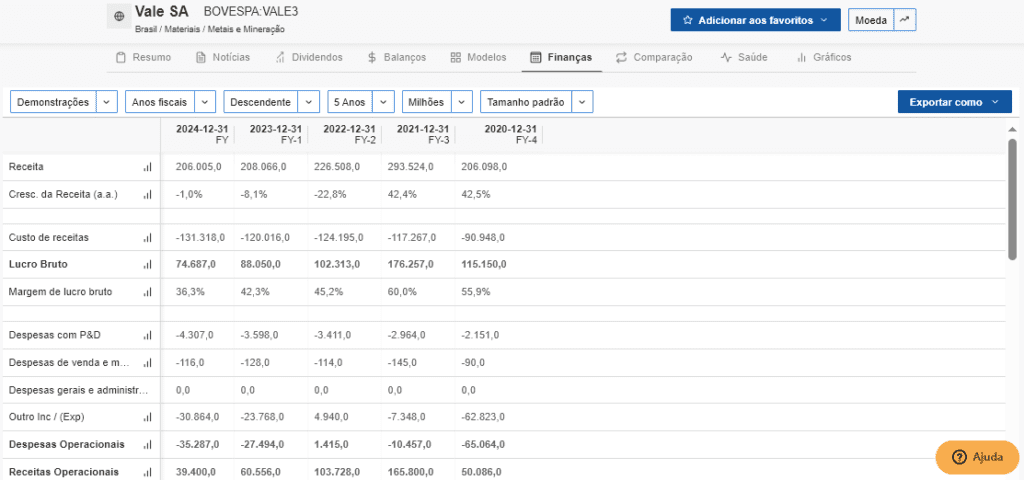Viewport: 1024px width, 480px height.
Task: Open chart icon for Receitas Operacionais
Action: pos(147,472)
